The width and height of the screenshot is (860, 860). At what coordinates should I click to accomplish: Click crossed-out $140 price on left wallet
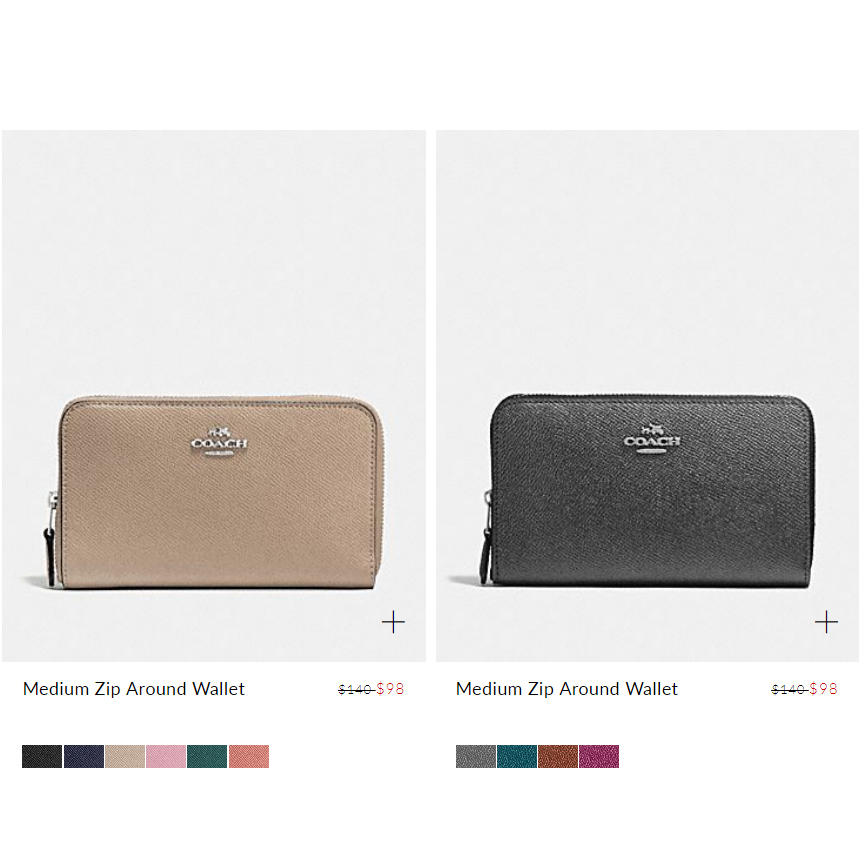tap(356, 689)
